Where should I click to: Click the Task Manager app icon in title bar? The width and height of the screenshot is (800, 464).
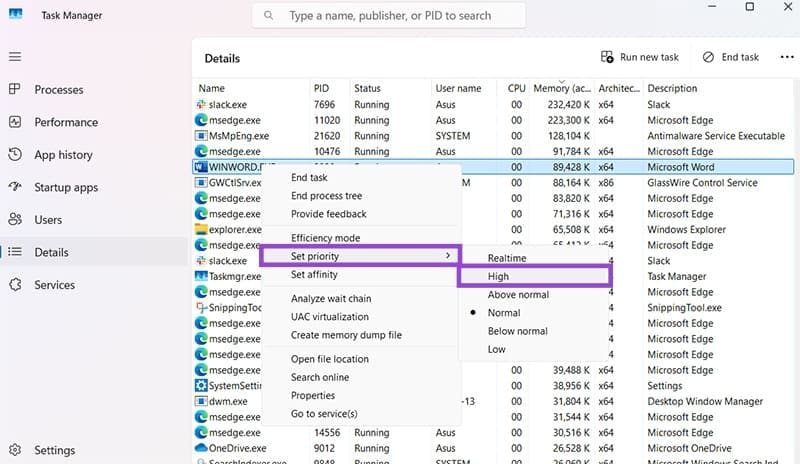coord(16,14)
